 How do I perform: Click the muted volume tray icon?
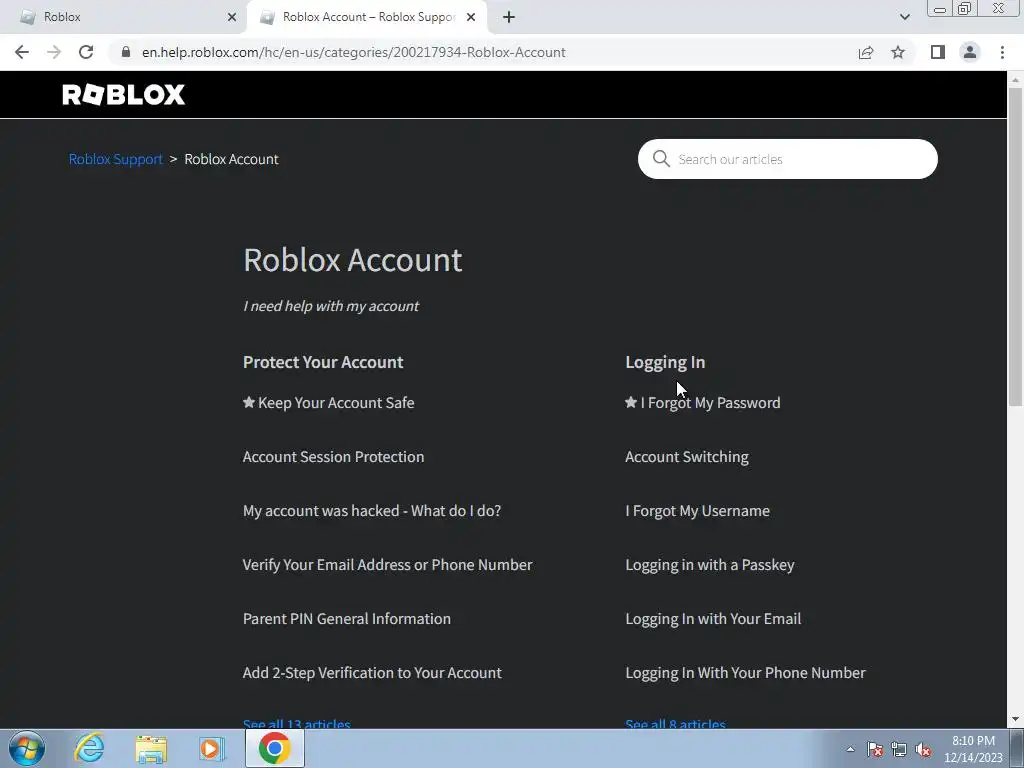pos(923,749)
